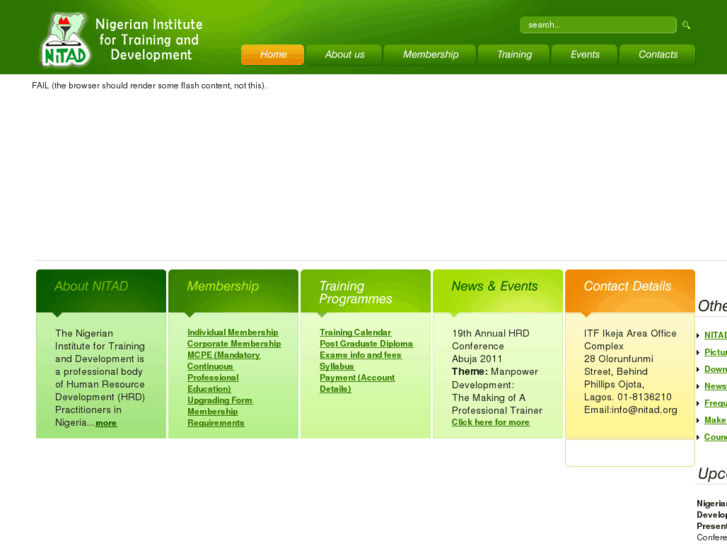Open the About us menu tab
Image resolution: width=727 pixels, height=545 pixels.
point(344,55)
